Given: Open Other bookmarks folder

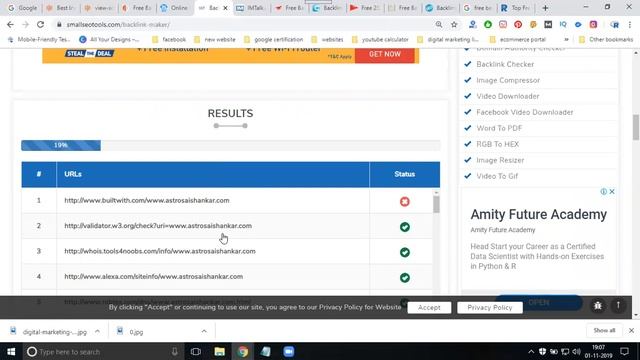Looking at the screenshot, I should click(x=606, y=40).
